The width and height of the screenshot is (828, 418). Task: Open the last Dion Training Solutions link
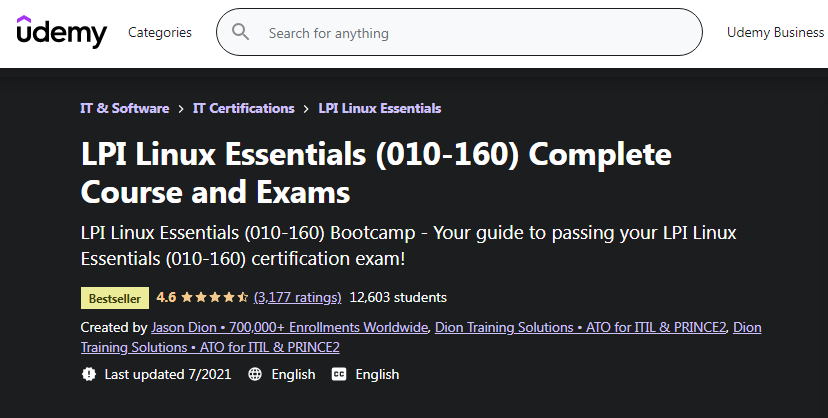coord(210,347)
